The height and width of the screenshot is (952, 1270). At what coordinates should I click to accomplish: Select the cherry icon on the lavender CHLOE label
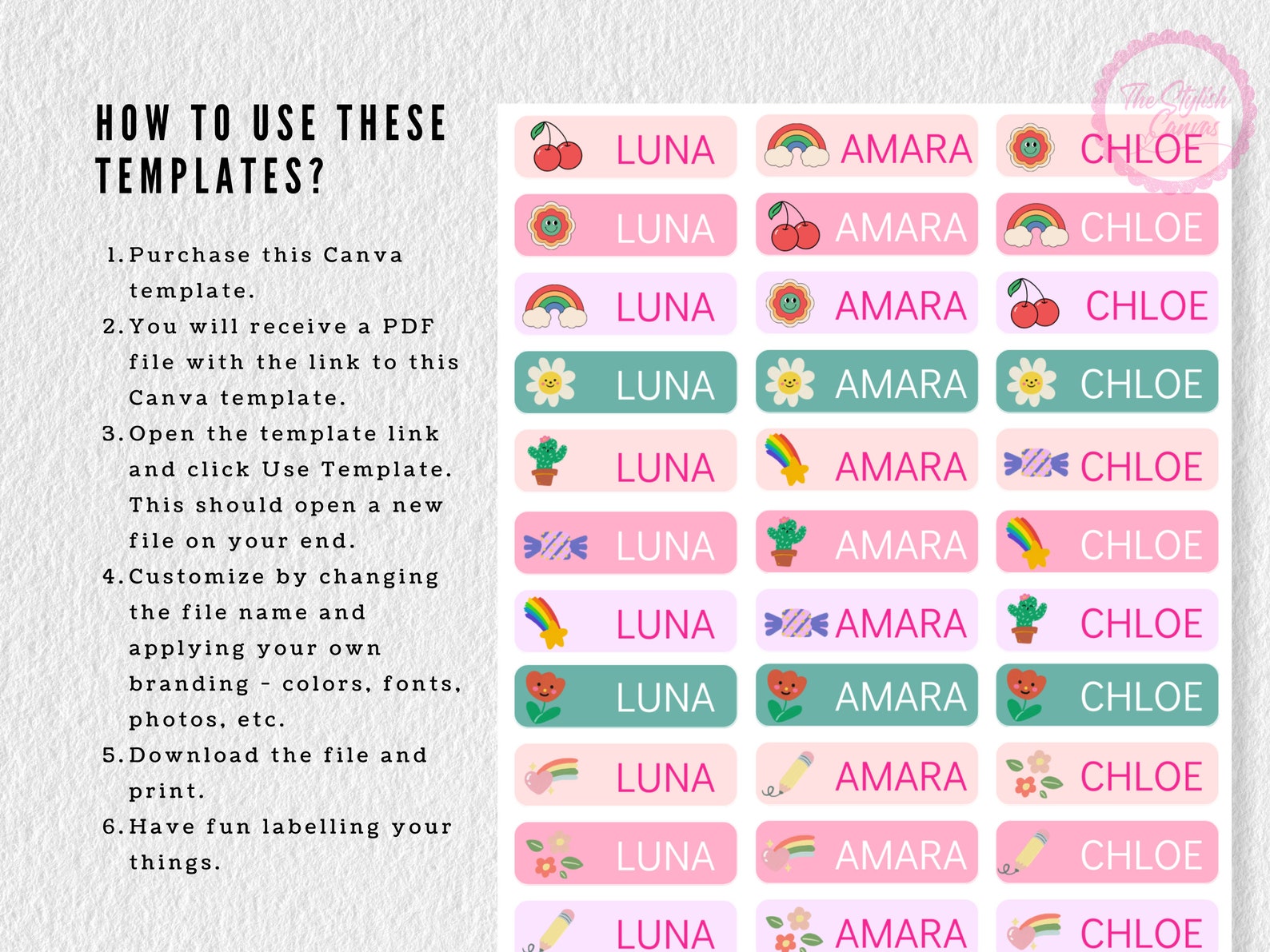(x=1032, y=304)
